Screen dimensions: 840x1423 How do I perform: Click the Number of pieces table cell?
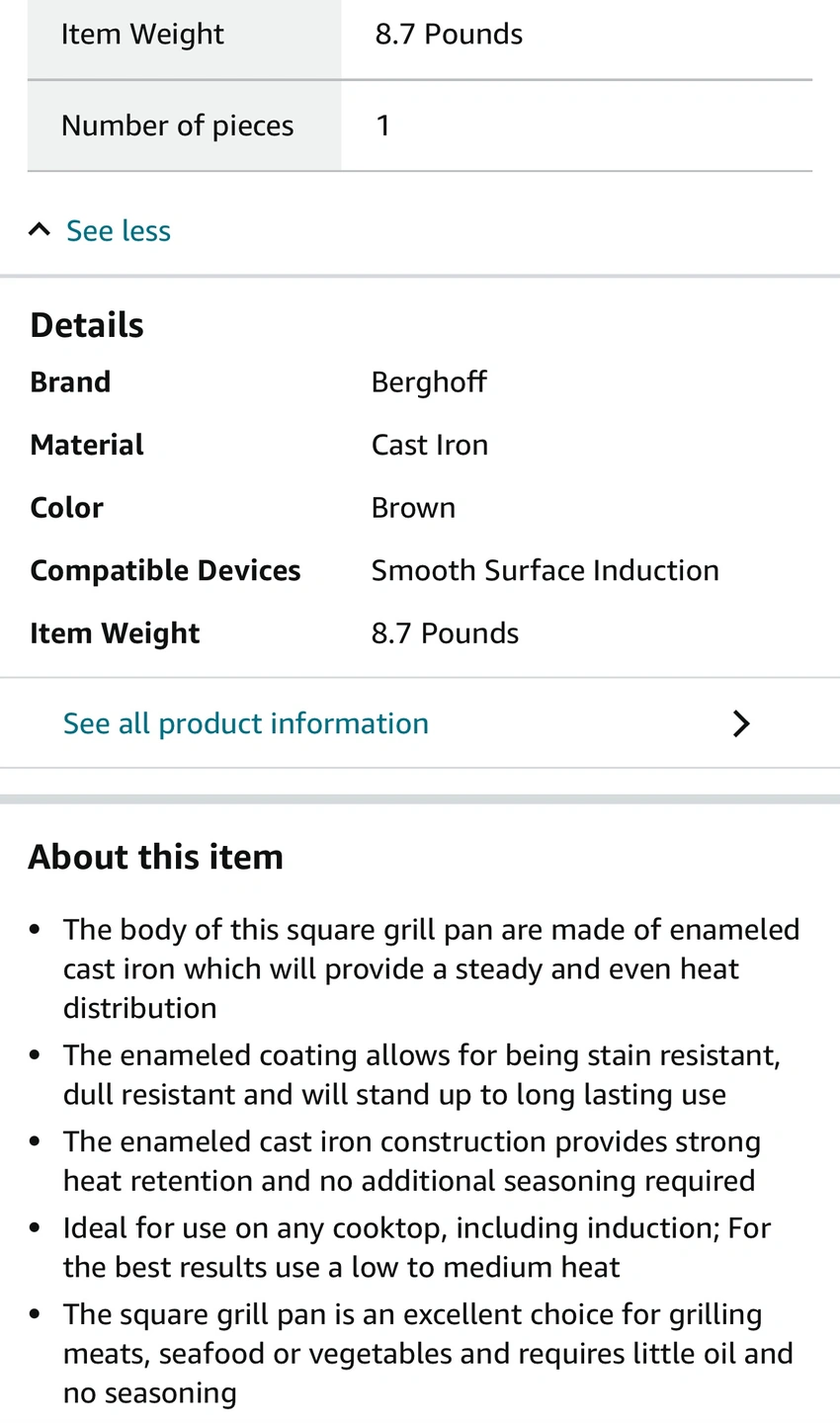(178, 126)
